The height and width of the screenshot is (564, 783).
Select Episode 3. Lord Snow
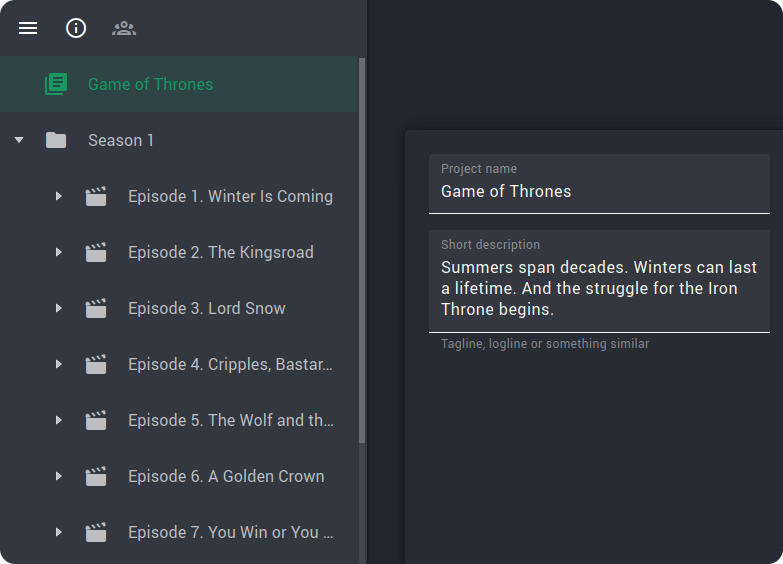click(x=179, y=308)
